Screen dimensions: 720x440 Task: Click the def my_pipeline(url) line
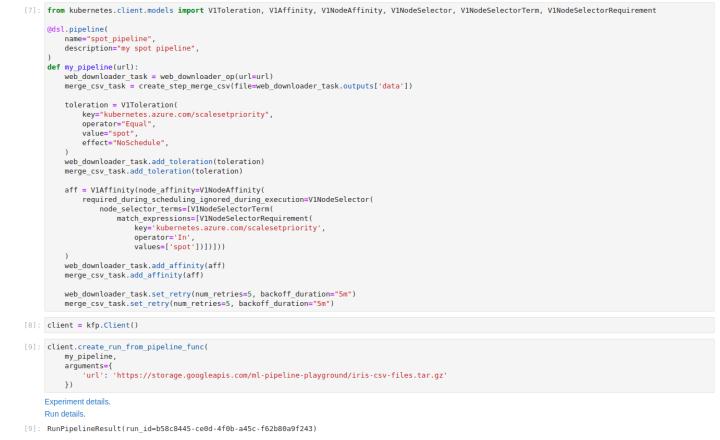tap(92, 67)
